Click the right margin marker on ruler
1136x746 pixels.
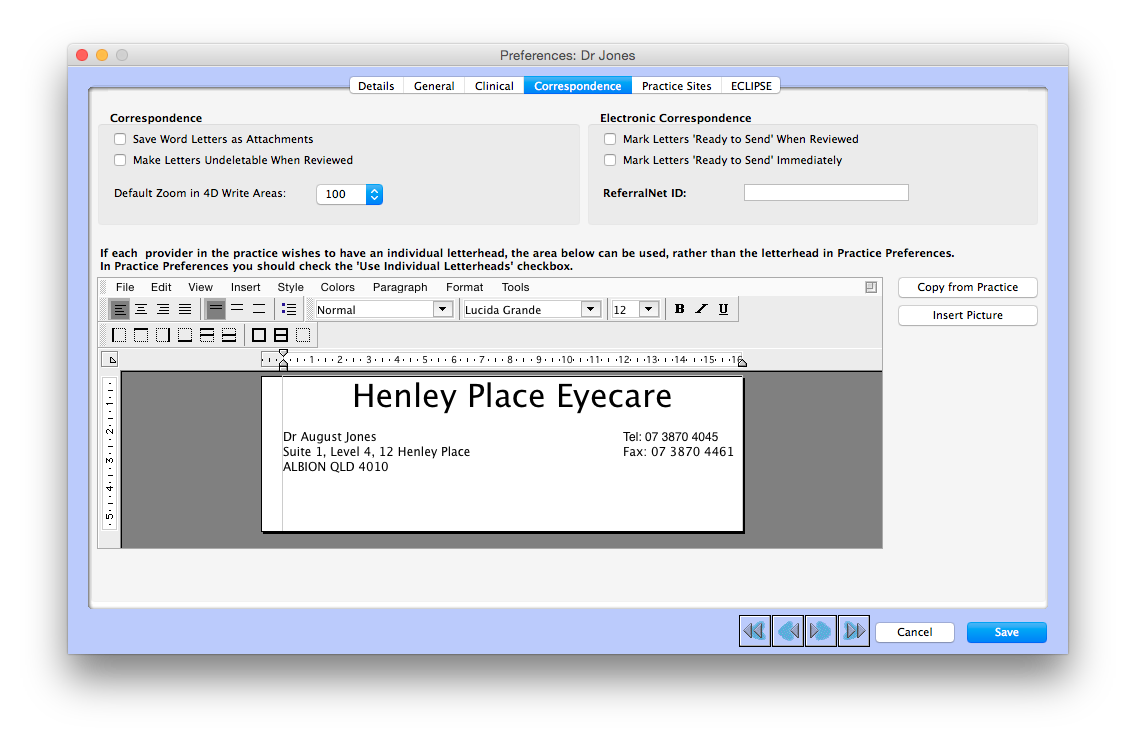[742, 361]
